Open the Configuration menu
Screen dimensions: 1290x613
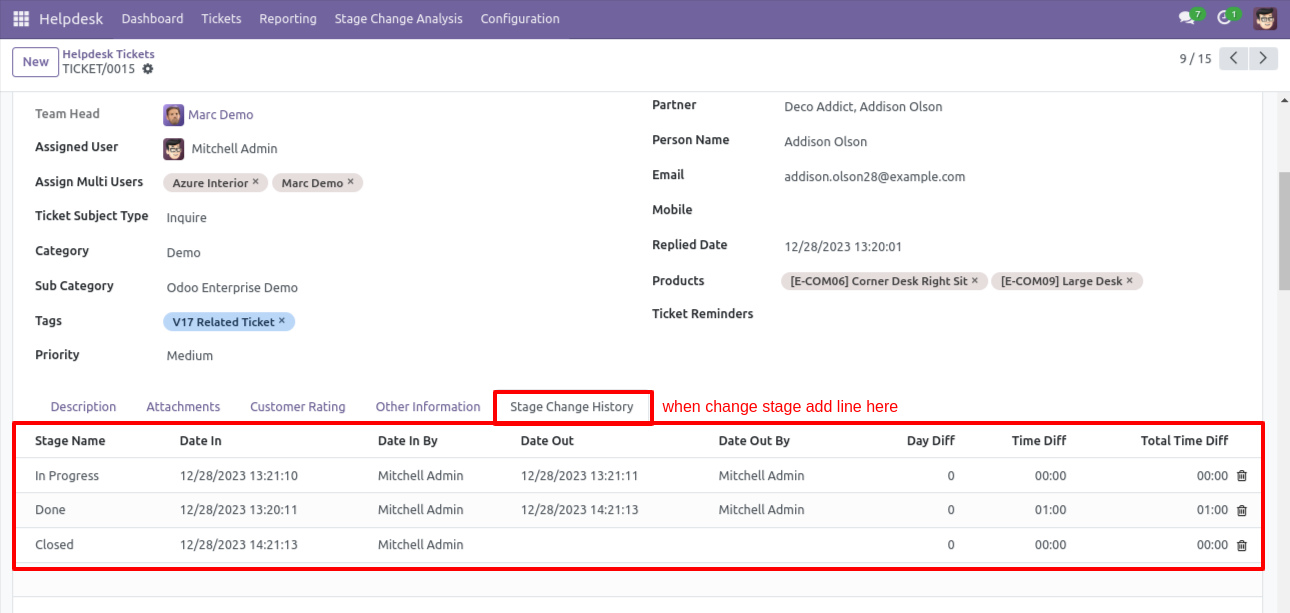tap(520, 19)
